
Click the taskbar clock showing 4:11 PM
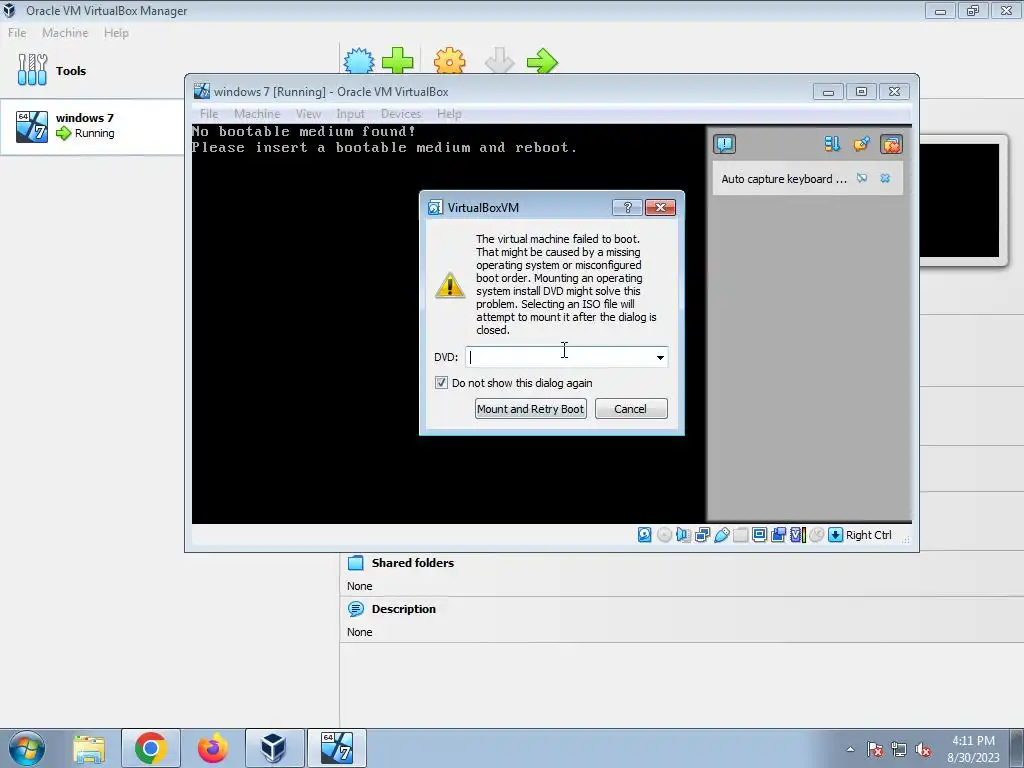(x=973, y=749)
